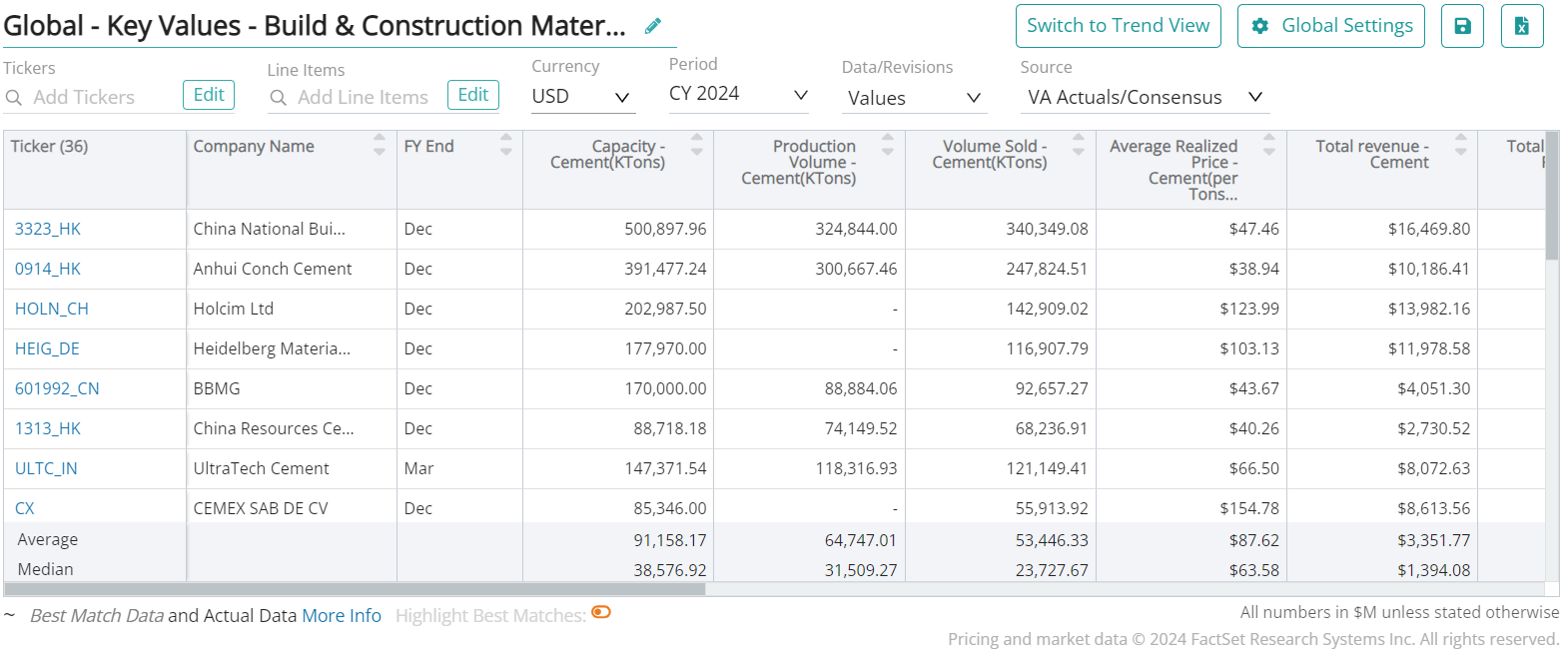Expand the Period CY 2024 dropdown
The image size is (1568, 654).
pyautogui.click(x=738, y=94)
